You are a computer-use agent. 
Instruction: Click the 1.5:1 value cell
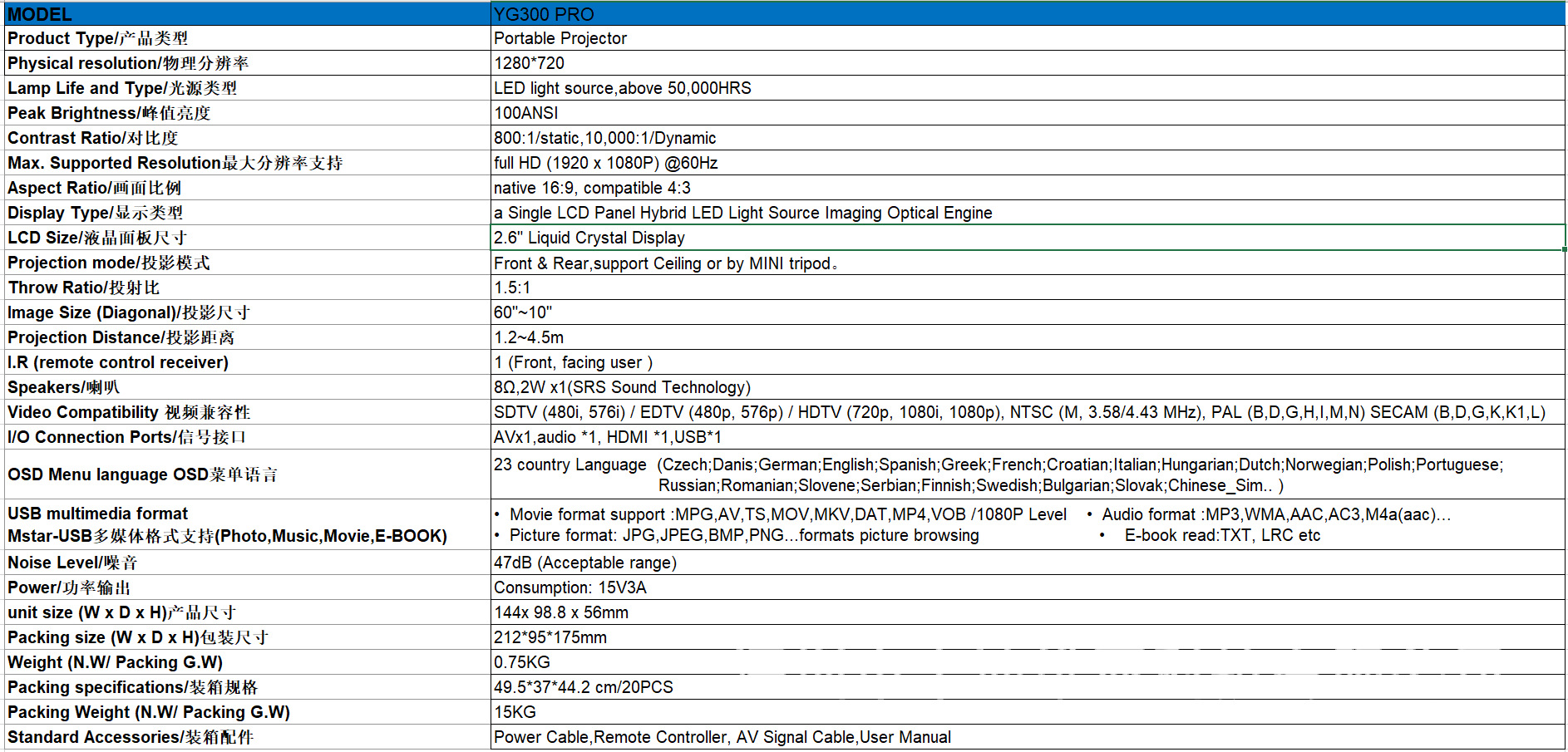pos(1028,288)
